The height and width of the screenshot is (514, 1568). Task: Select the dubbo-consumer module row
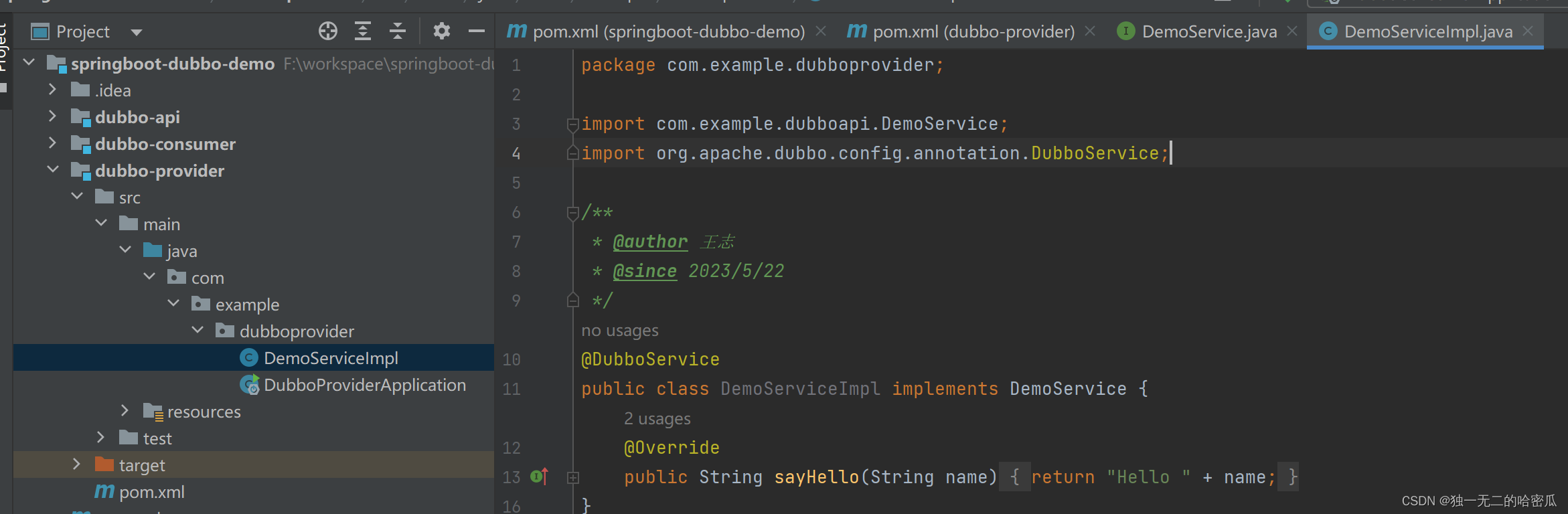254,143
